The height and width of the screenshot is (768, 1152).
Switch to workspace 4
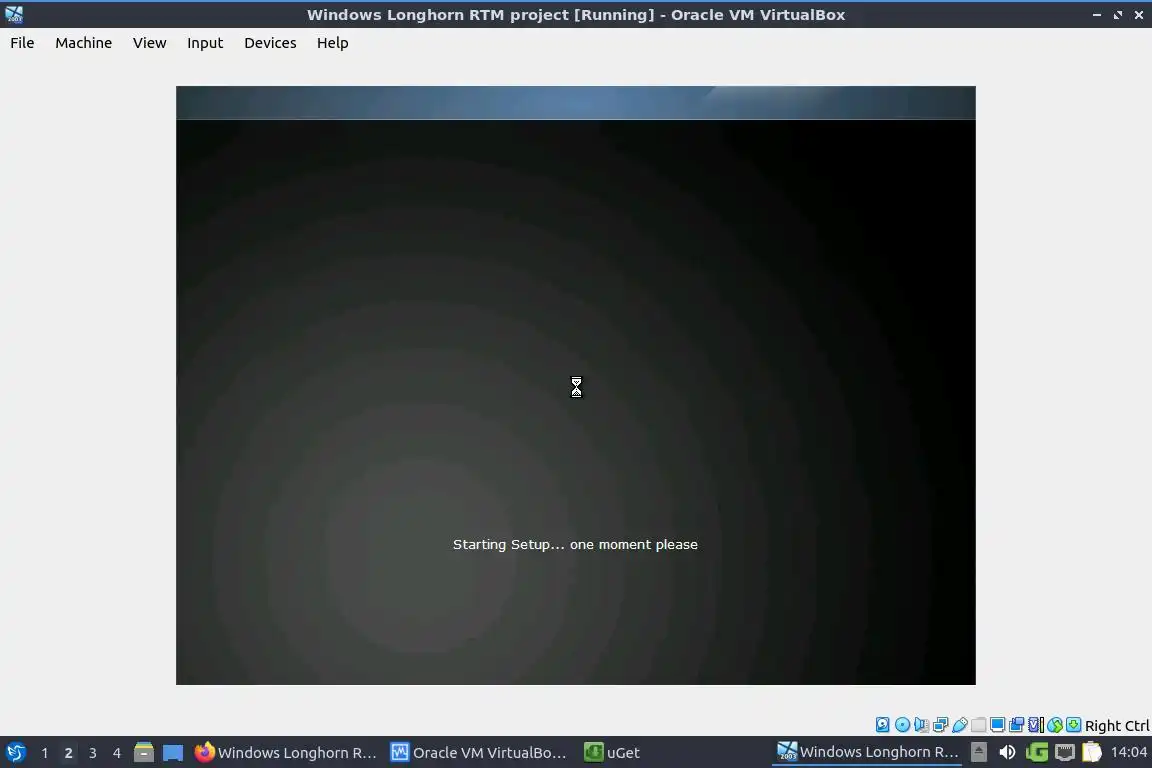(117, 753)
